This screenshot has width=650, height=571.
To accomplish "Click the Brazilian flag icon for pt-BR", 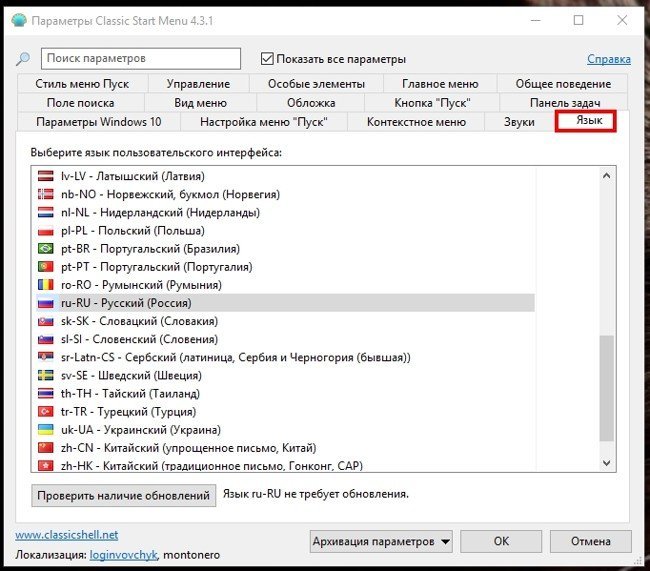I will (x=46, y=248).
